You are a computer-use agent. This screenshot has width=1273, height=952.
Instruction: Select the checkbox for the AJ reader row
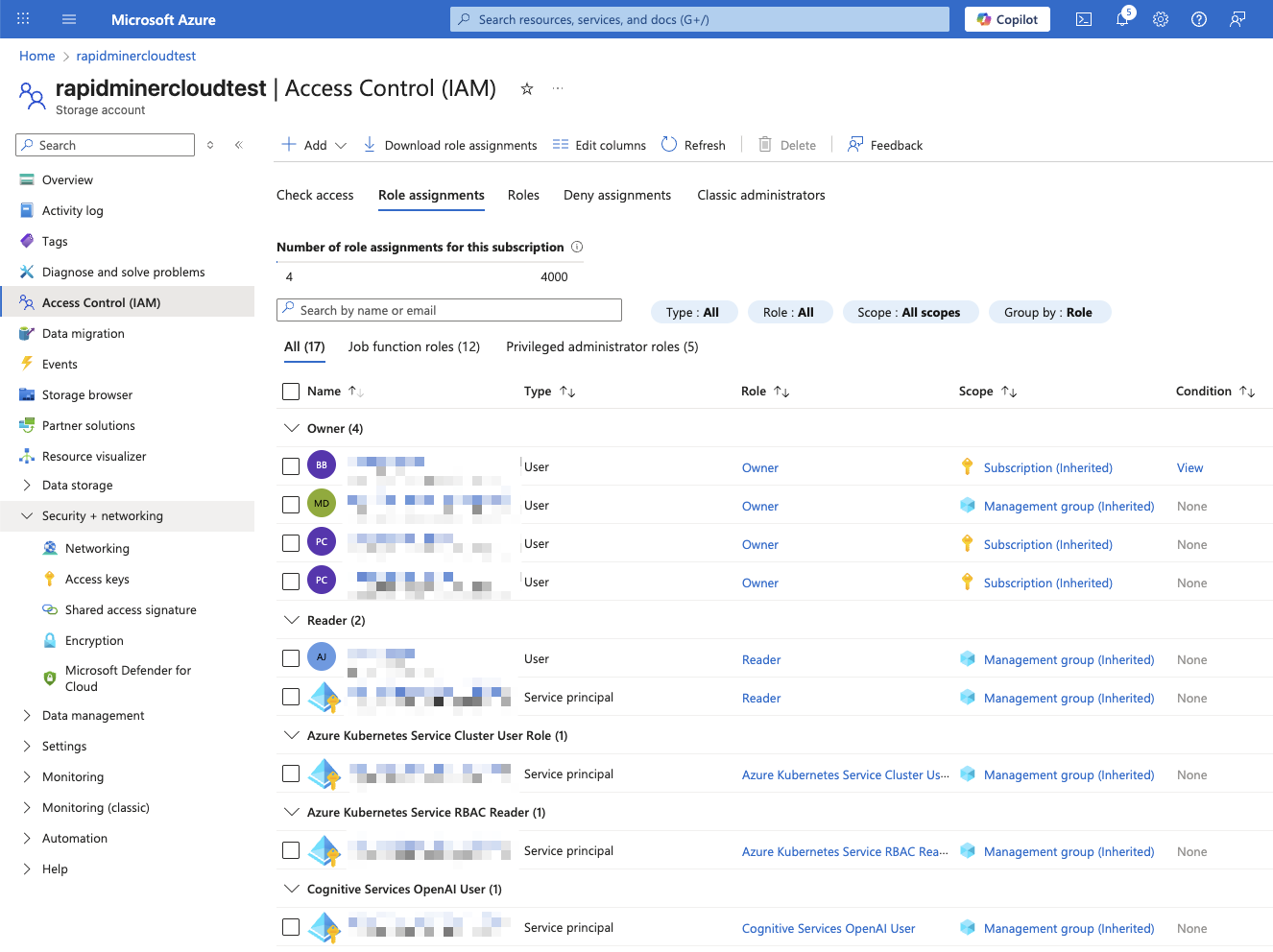tap(291, 658)
